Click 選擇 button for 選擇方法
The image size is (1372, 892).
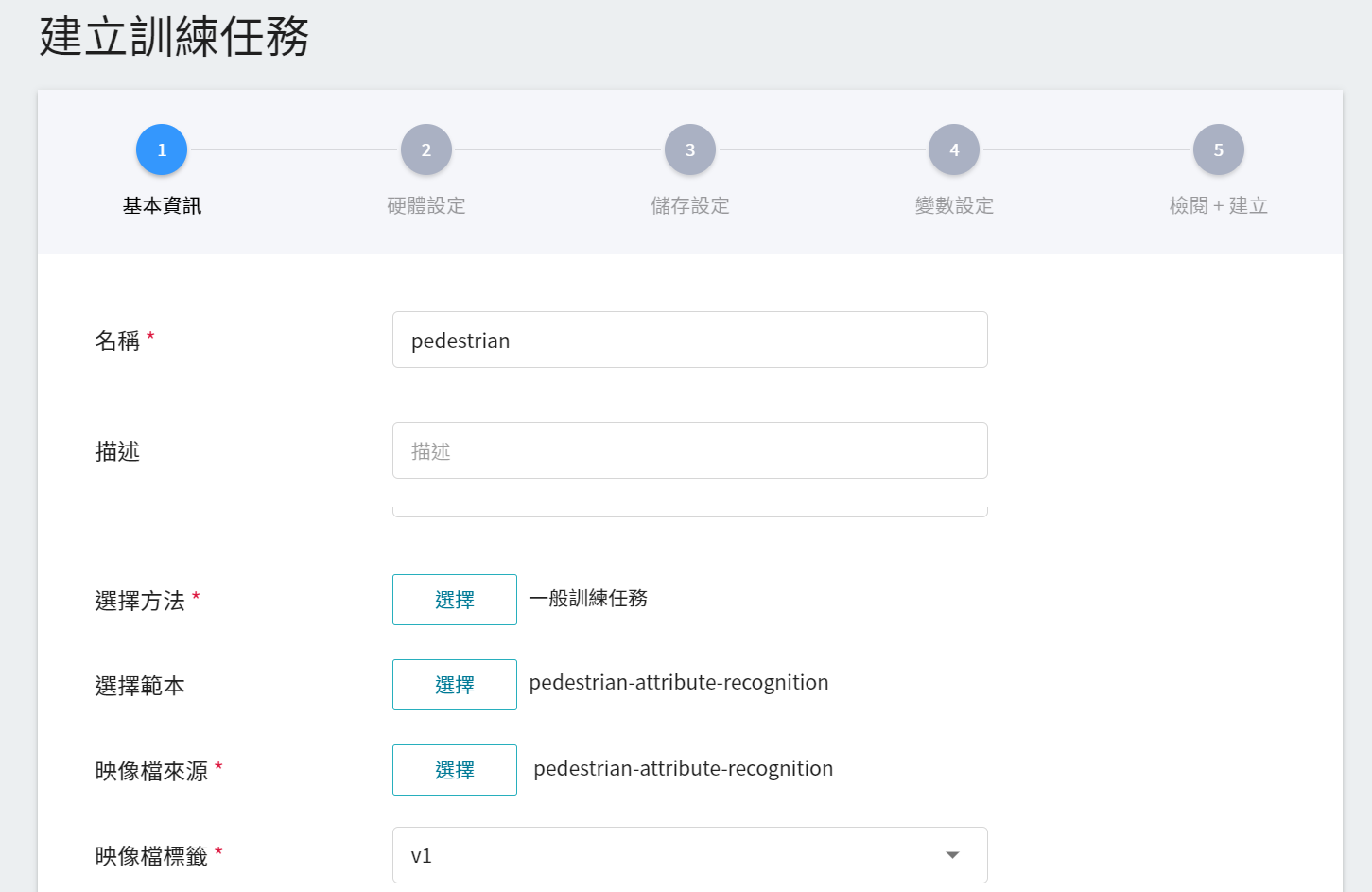click(455, 600)
